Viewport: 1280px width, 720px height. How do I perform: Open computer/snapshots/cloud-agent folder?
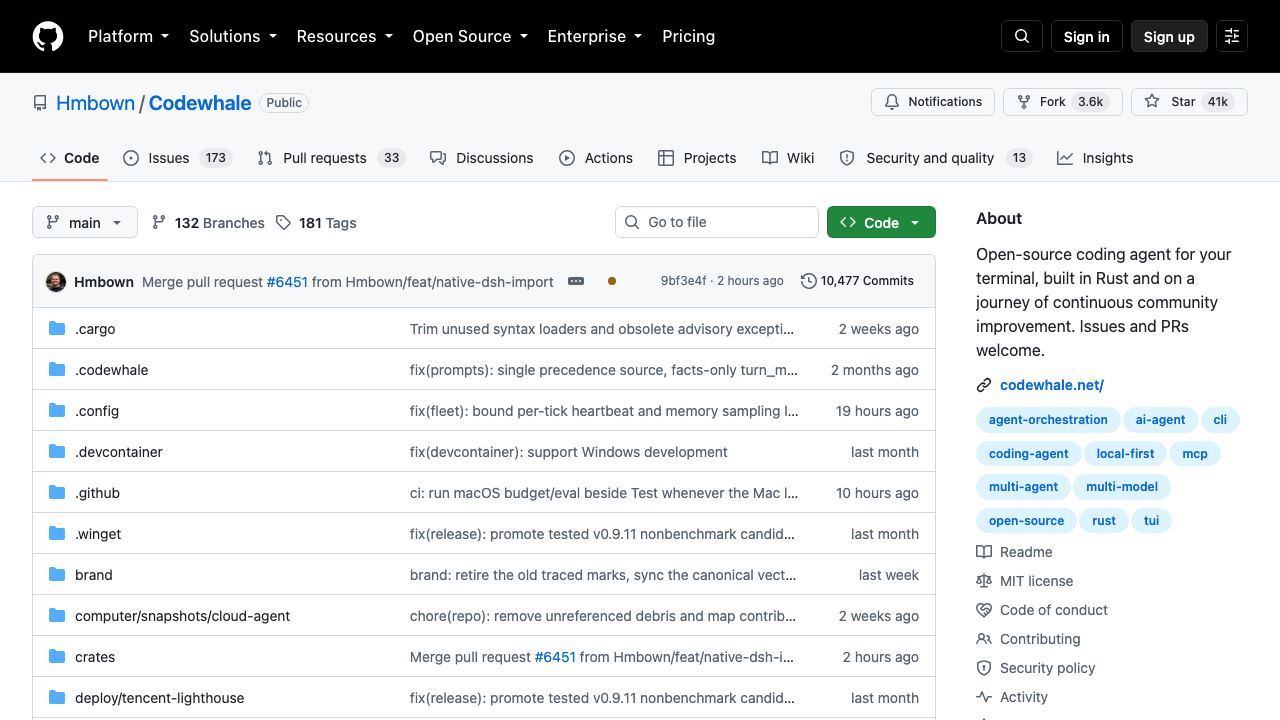pyautogui.click(x=182, y=616)
